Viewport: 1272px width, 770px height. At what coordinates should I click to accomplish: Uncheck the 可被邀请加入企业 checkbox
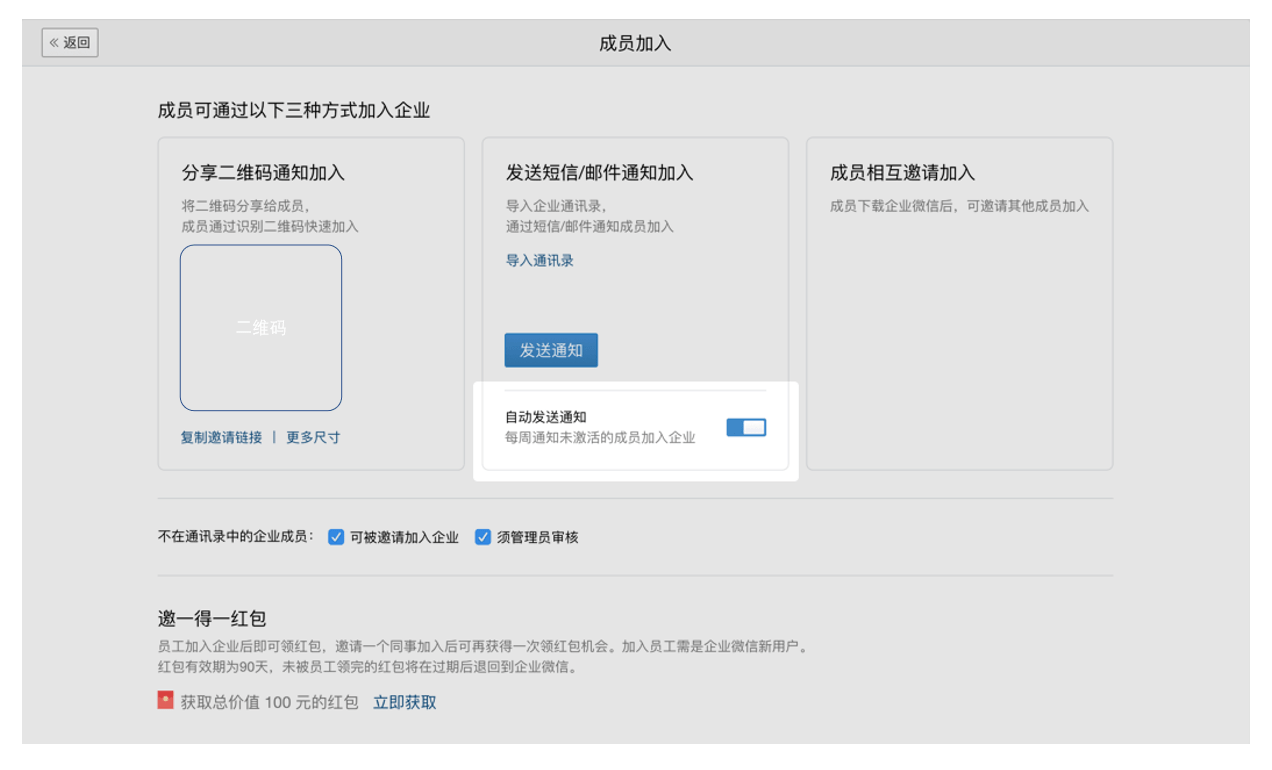point(336,537)
